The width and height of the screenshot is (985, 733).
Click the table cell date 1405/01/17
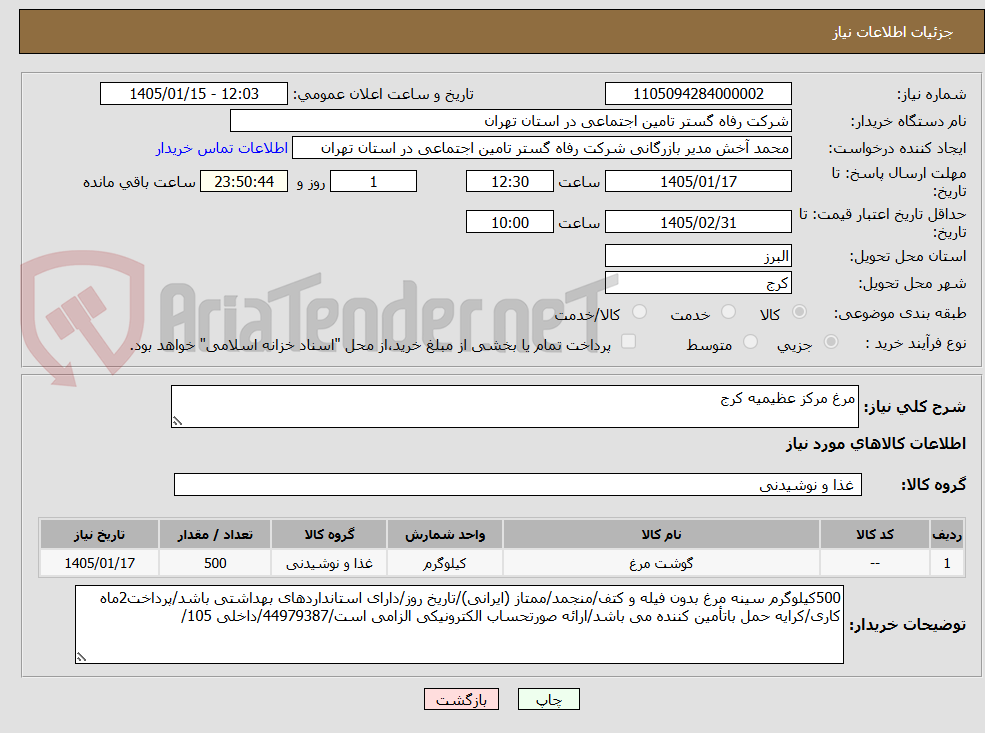[99, 563]
